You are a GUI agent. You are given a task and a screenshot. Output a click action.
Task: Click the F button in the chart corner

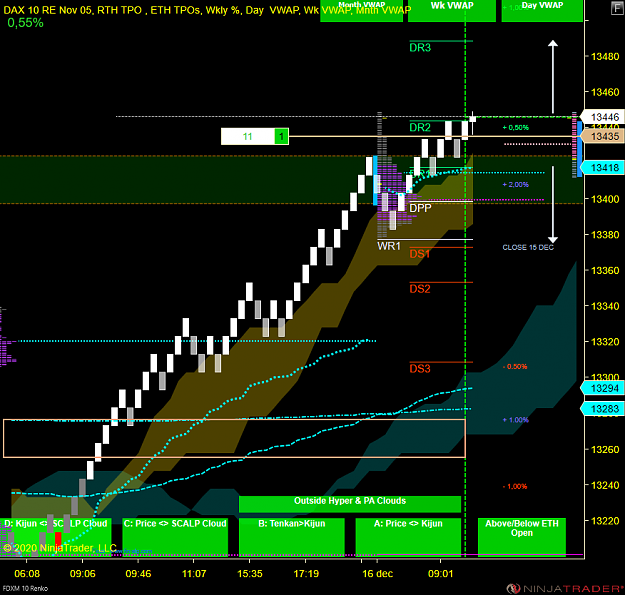pyautogui.click(x=618, y=8)
